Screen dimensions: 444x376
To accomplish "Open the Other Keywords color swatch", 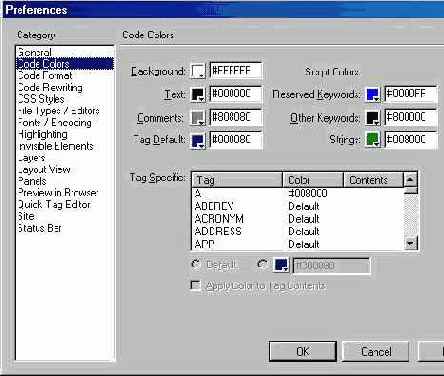I will (x=373, y=118).
